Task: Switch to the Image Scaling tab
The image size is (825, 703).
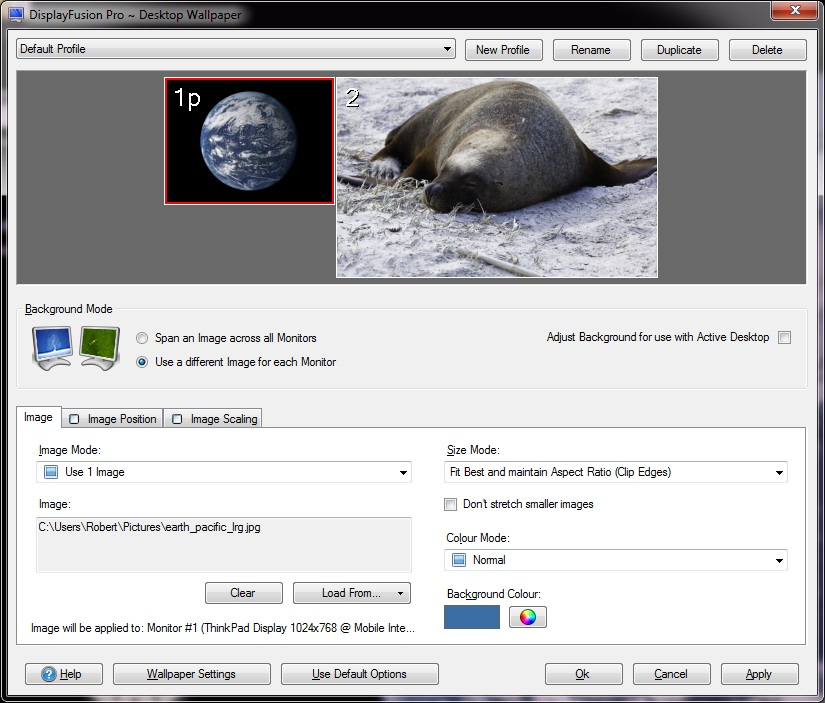Action: 213,419
